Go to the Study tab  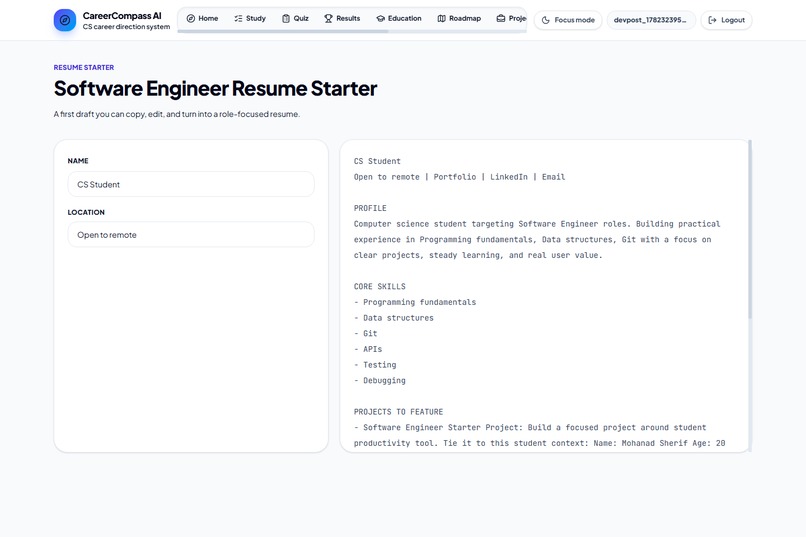point(250,18)
